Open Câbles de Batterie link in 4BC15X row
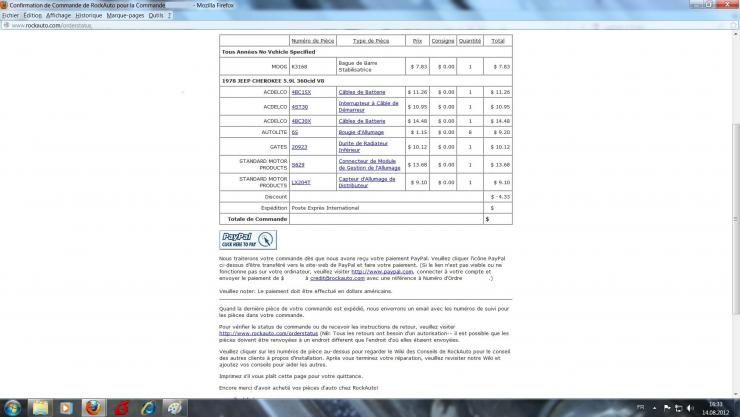This screenshot has width=740, height=417. [362, 92]
